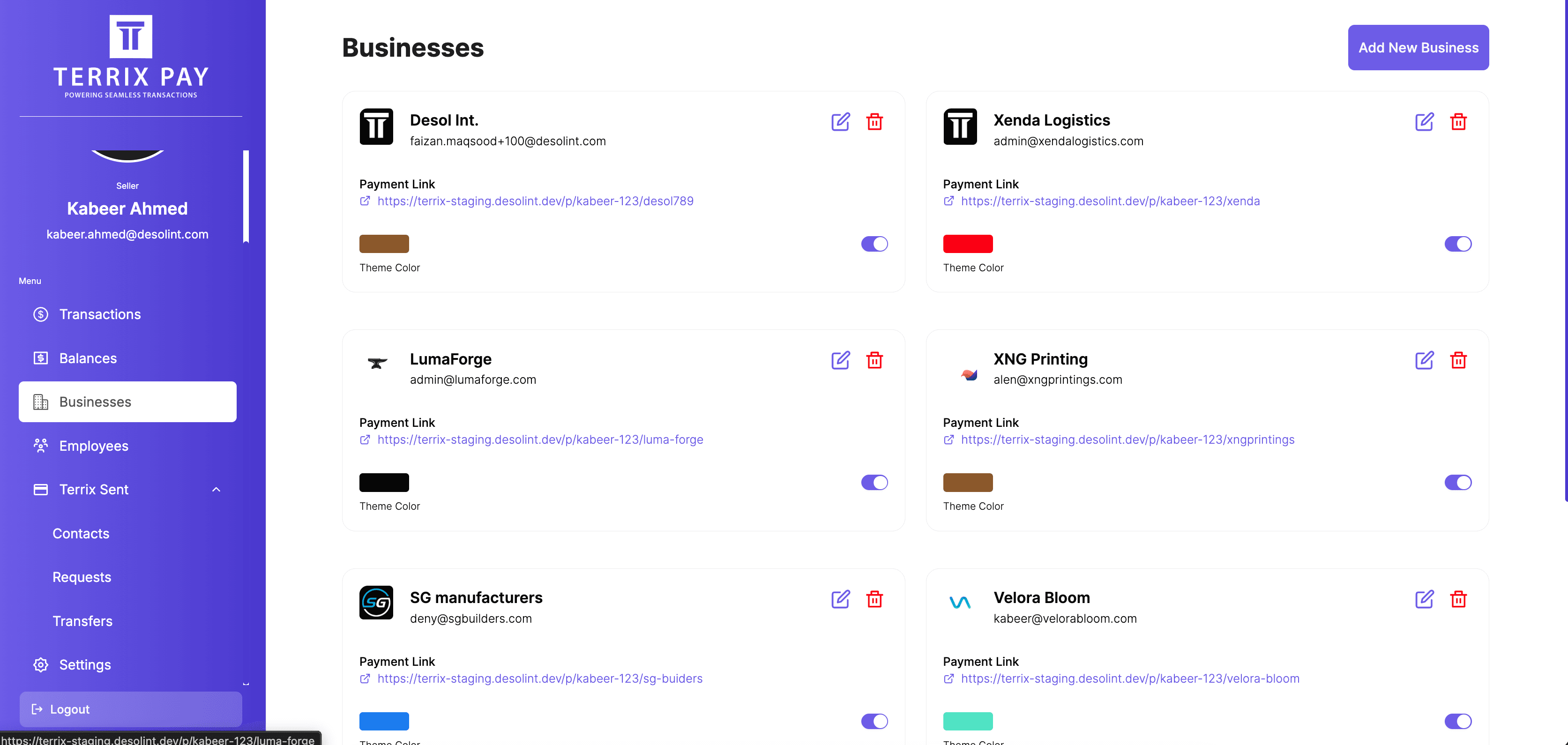1568x745 pixels.
Task: Toggle the XNG Printing active switch
Action: (x=1458, y=483)
